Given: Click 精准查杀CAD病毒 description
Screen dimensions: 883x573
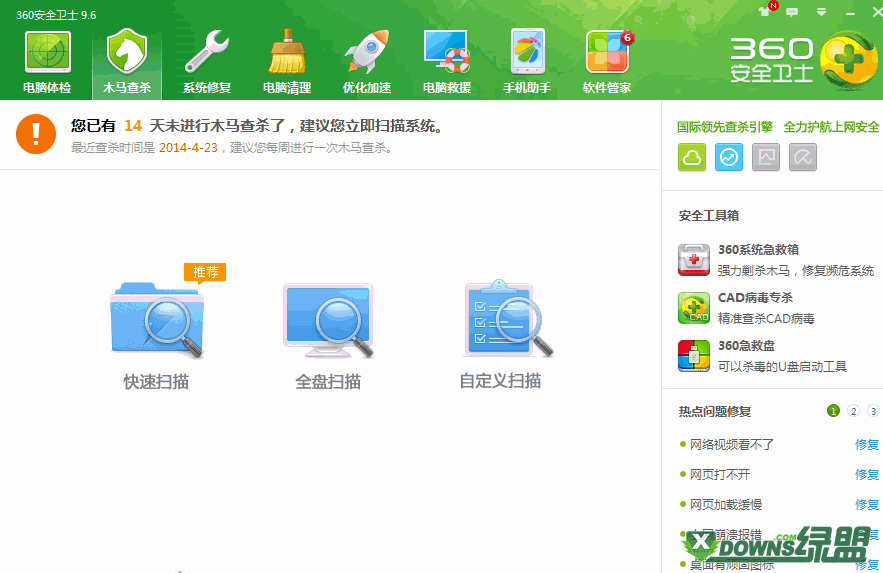Looking at the screenshot, I should pyautogui.click(x=766, y=319).
